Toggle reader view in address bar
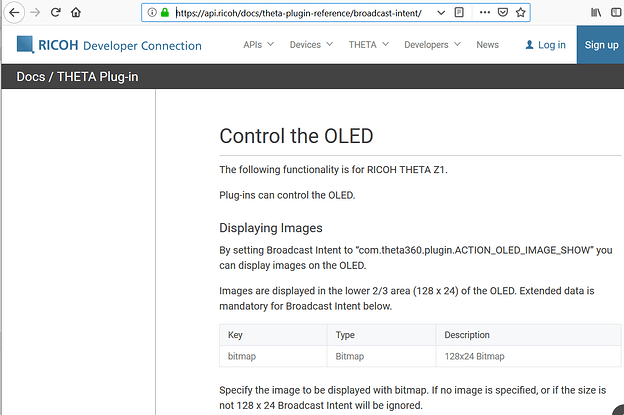Screen dimensions: 624x415 click(x=459, y=14)
